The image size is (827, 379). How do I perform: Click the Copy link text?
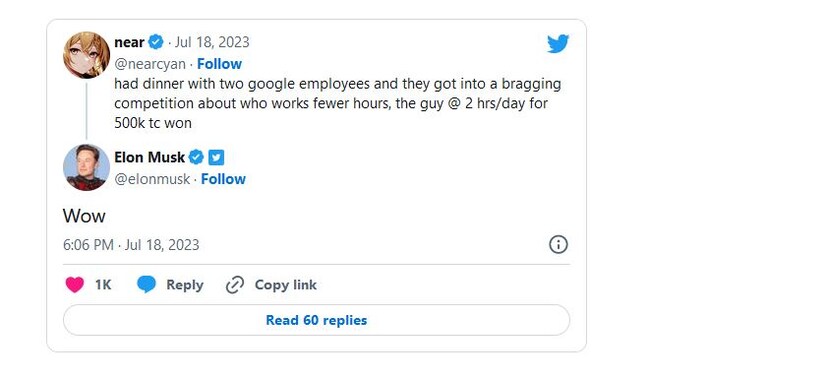click(x=285, y=285)
